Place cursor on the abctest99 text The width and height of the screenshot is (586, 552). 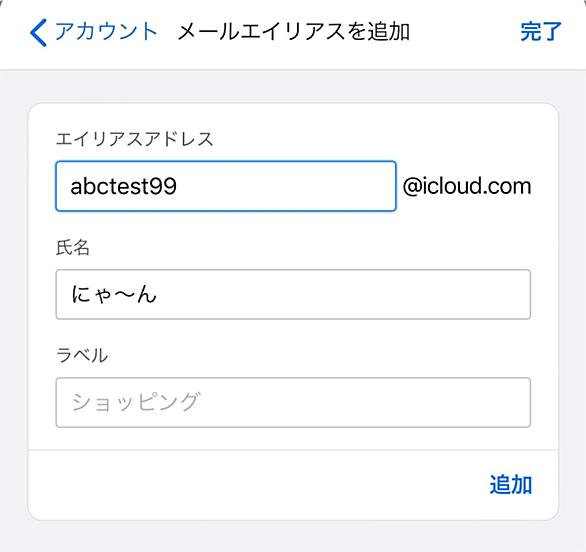point(123,186)
